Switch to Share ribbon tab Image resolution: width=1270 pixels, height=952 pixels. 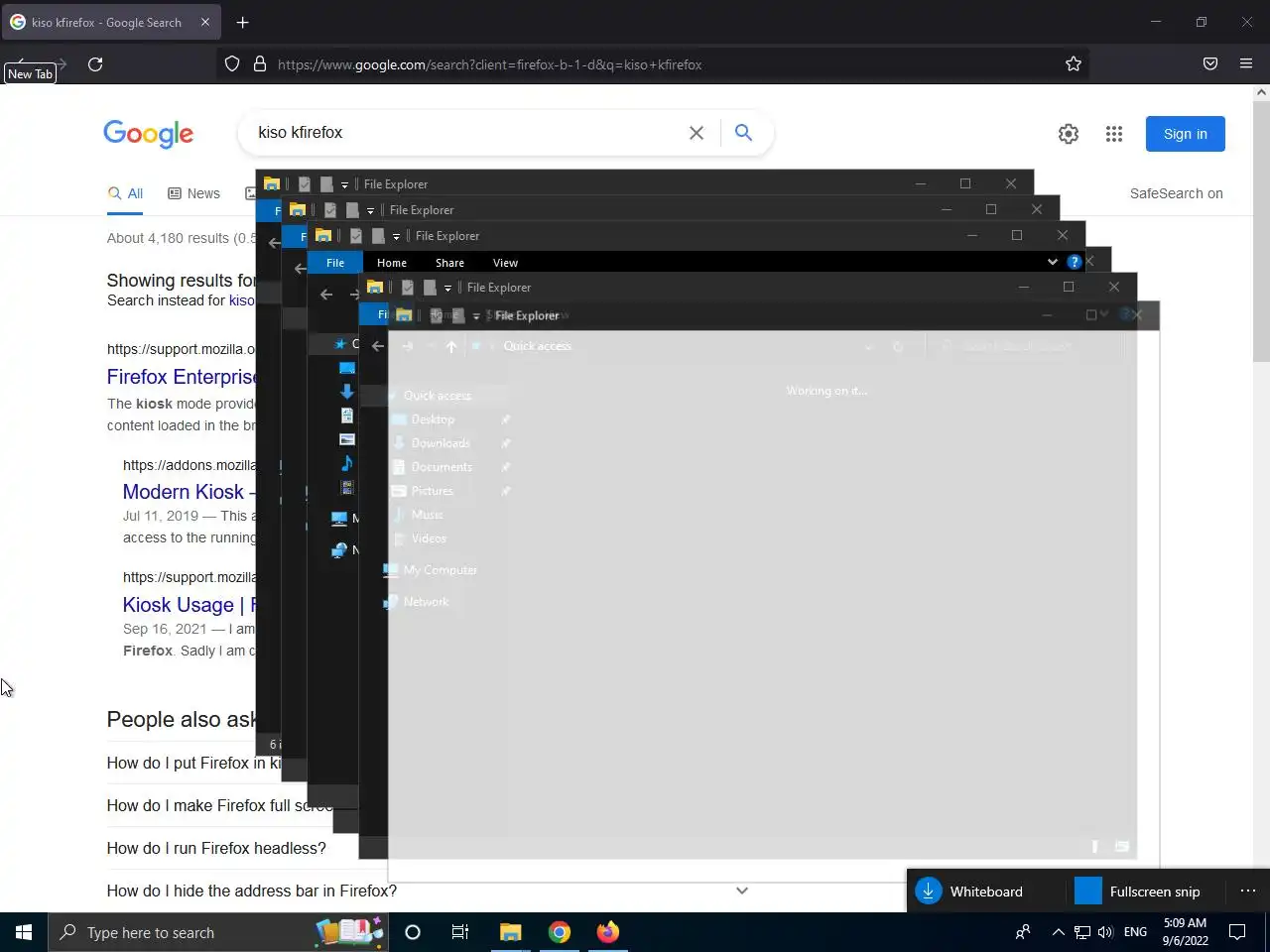449,263
